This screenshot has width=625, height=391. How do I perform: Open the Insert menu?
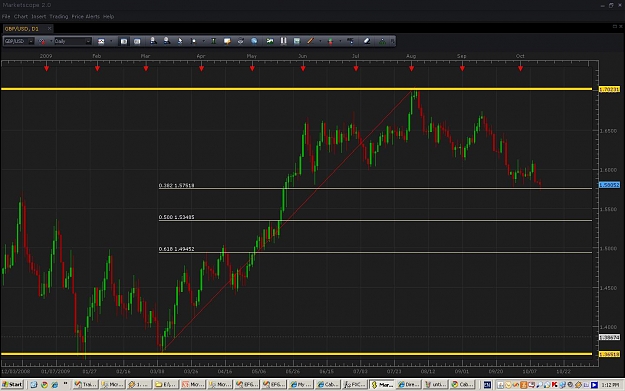click(x=39, y=16)
